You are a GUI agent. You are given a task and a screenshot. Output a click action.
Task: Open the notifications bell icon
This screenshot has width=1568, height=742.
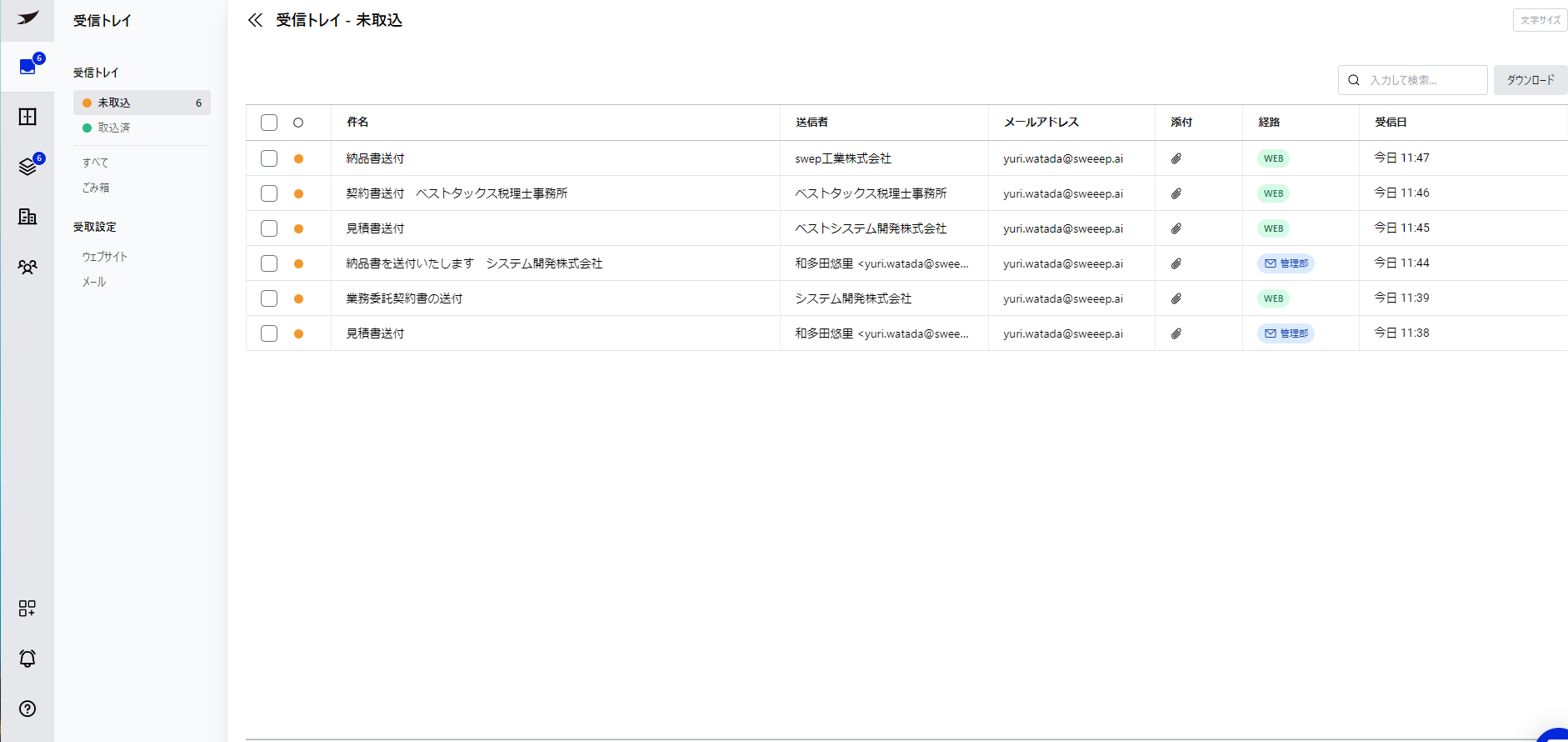pos(27,659)
